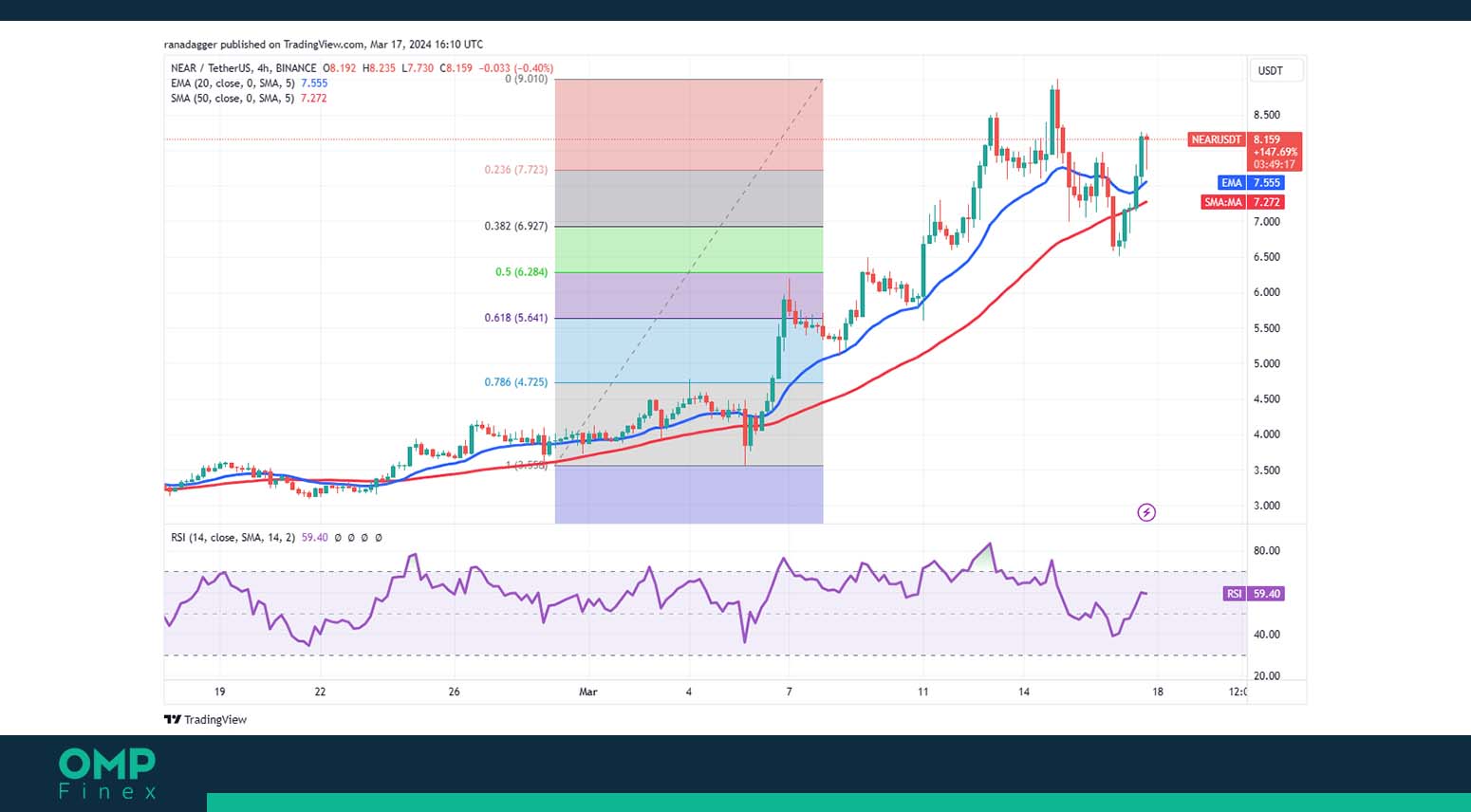Select the SMA (50, close, 0, SMA, 5) legend

point(233,98)
